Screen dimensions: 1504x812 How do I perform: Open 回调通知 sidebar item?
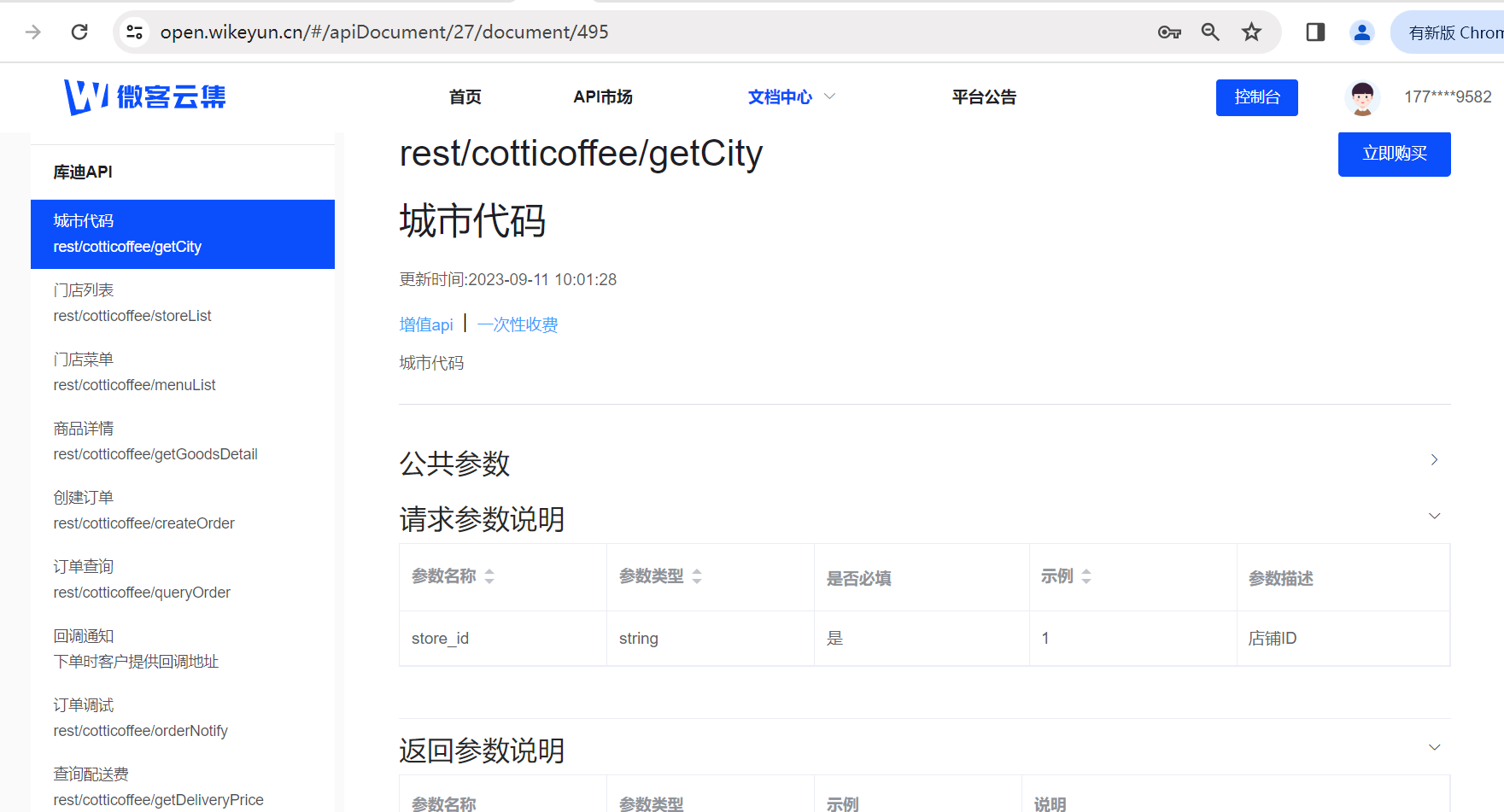183,649
